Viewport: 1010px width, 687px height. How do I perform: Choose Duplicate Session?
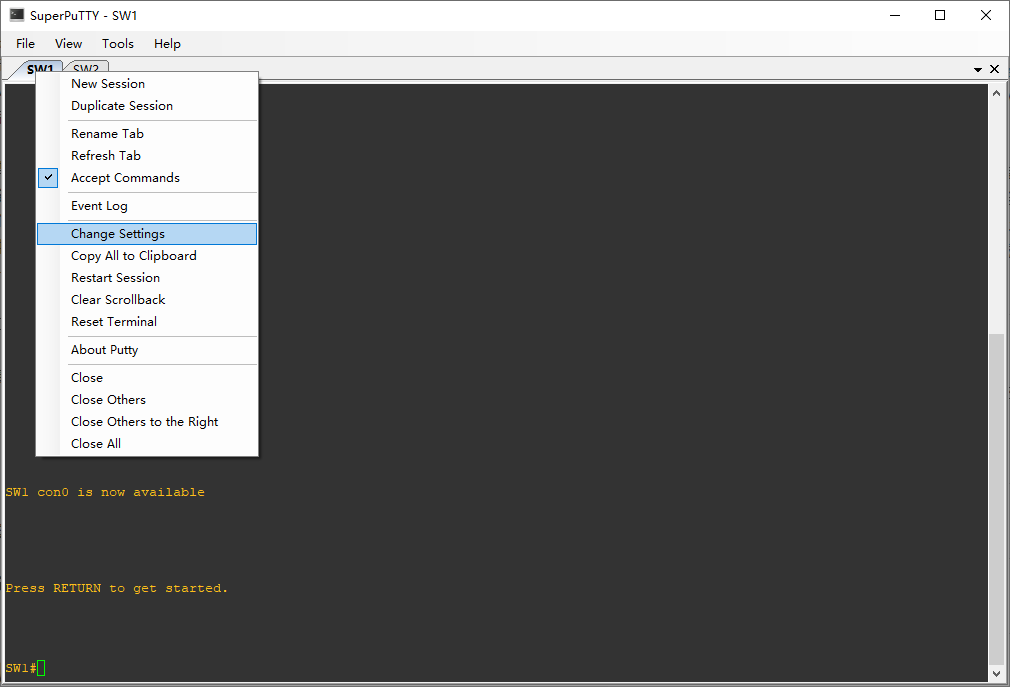pos(148,106)
